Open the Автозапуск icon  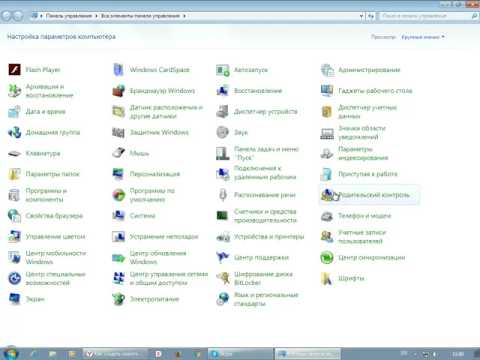click(x=223, y=70)
